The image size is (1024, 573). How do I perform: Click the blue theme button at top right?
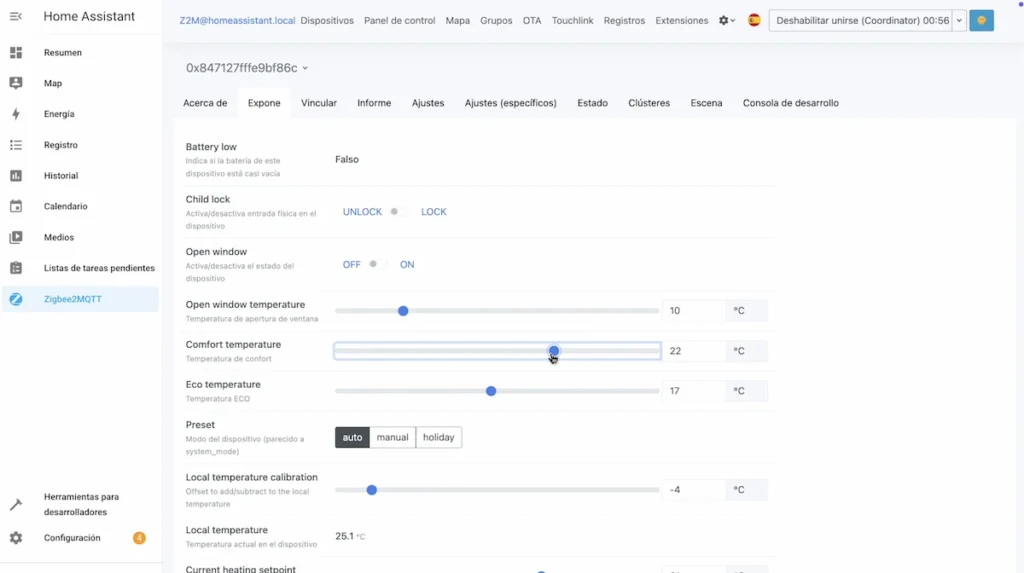tap(982, 20)
